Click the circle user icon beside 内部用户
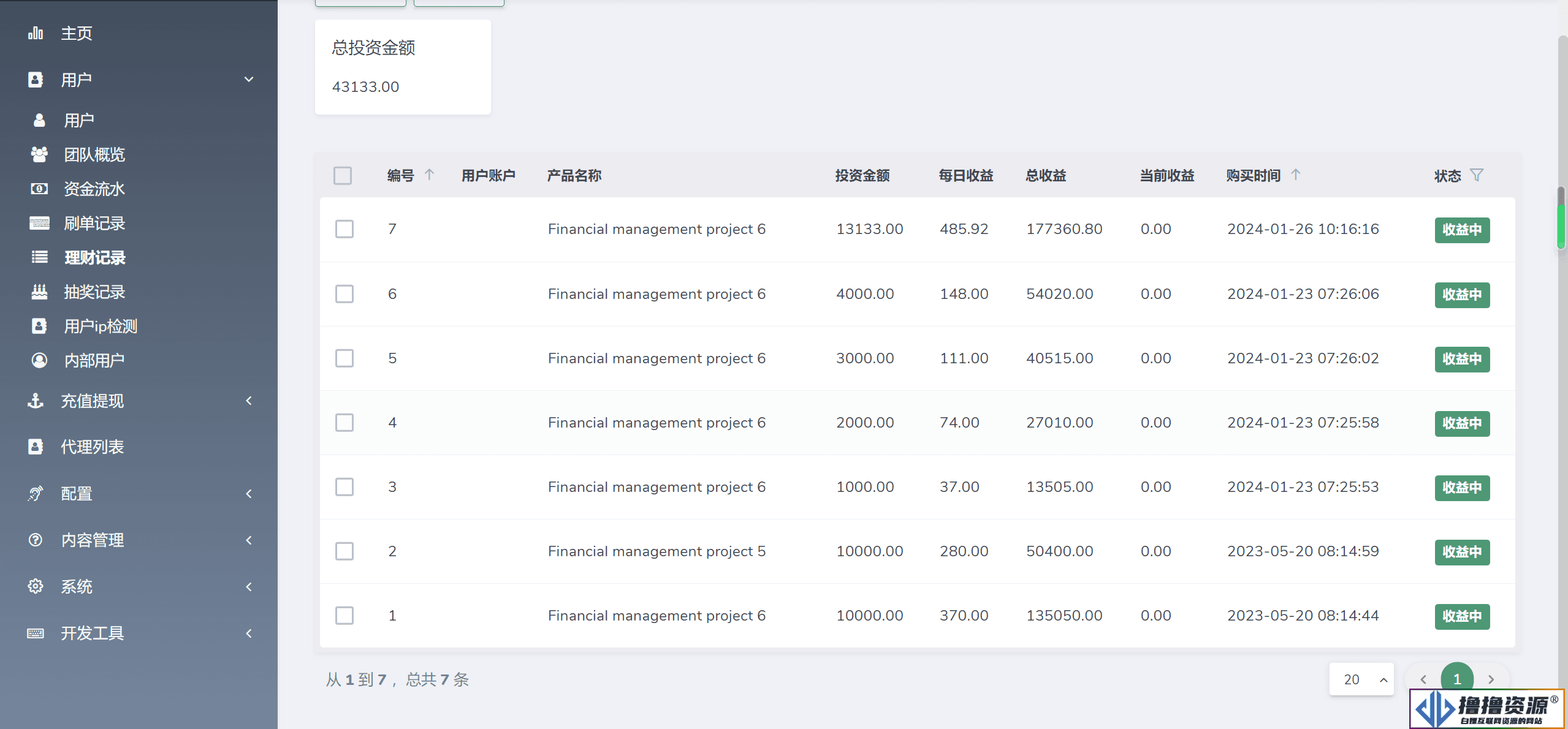The image size is (1568, 729). pos(39,360)
